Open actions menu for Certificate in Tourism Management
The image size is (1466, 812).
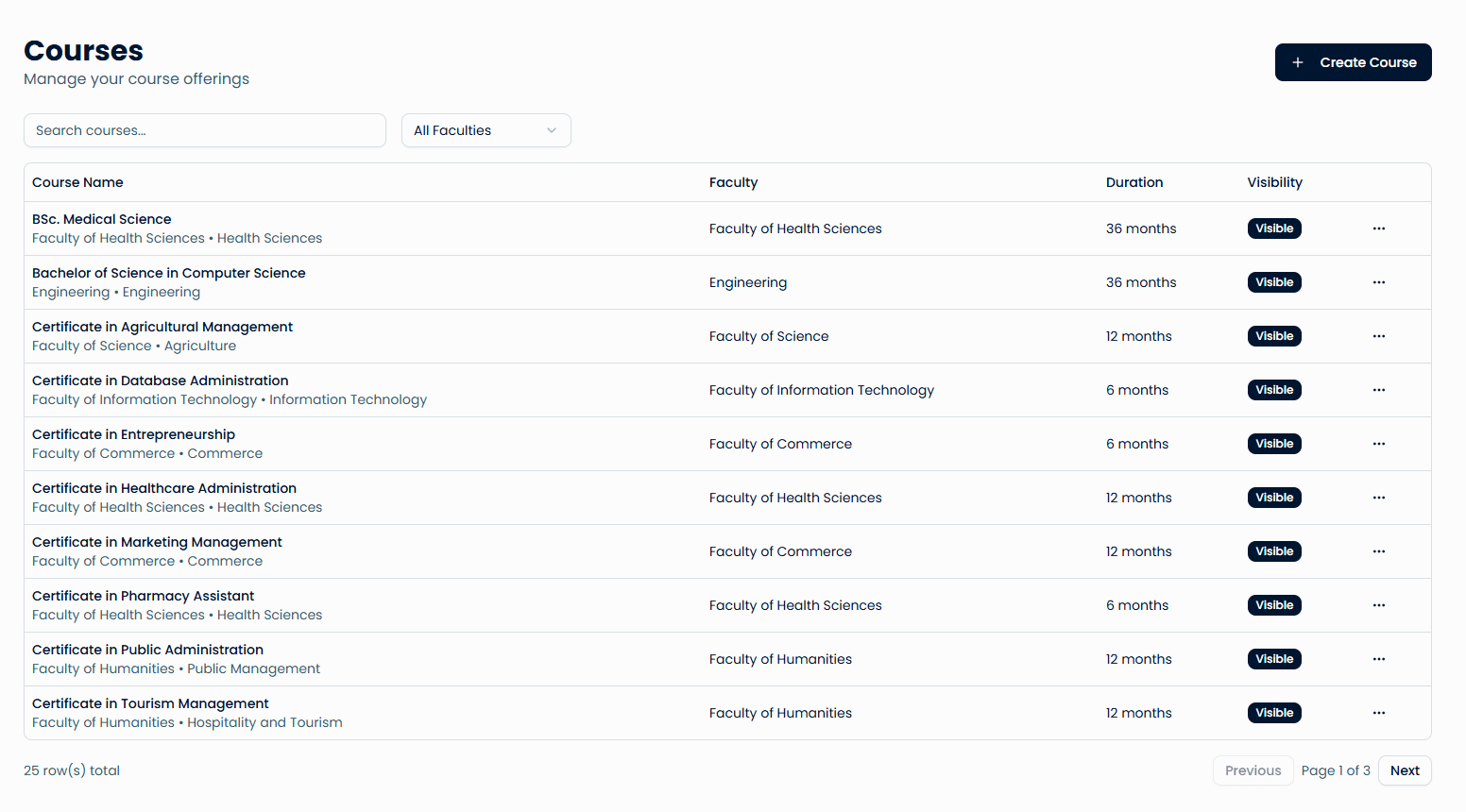1378,712
